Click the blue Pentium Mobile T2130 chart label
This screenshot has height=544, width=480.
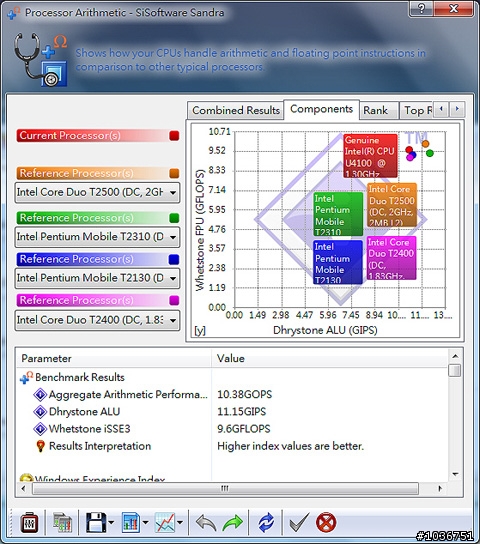[x=337, y=262]
